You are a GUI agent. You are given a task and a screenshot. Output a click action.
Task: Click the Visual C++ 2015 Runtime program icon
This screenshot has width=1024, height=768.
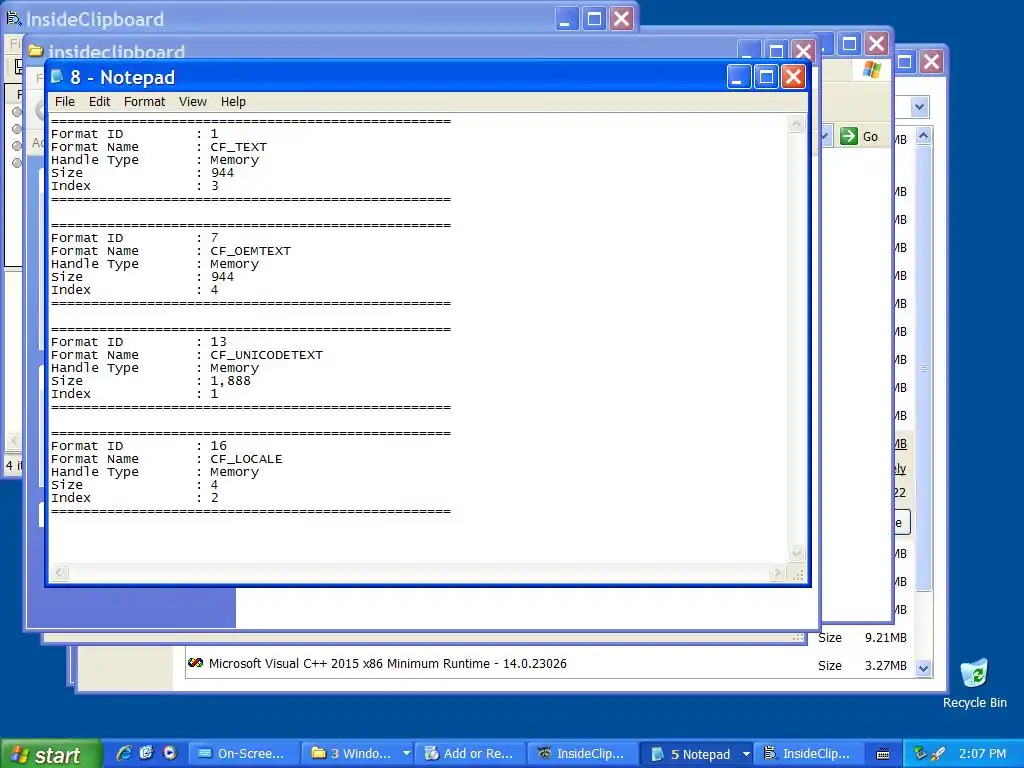(x=195, y=663)
